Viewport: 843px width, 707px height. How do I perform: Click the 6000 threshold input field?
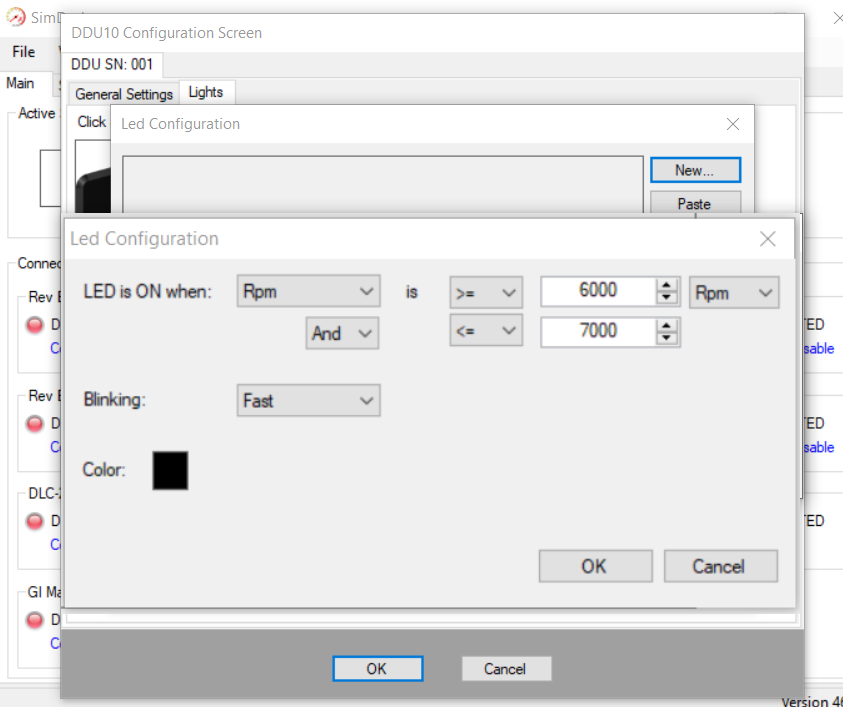(598, 291)
